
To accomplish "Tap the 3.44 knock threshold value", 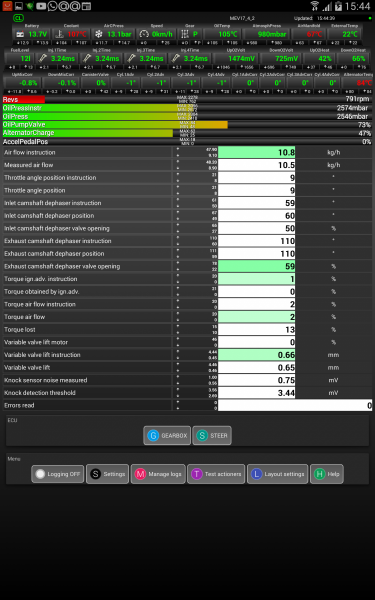I will point(256,393).
